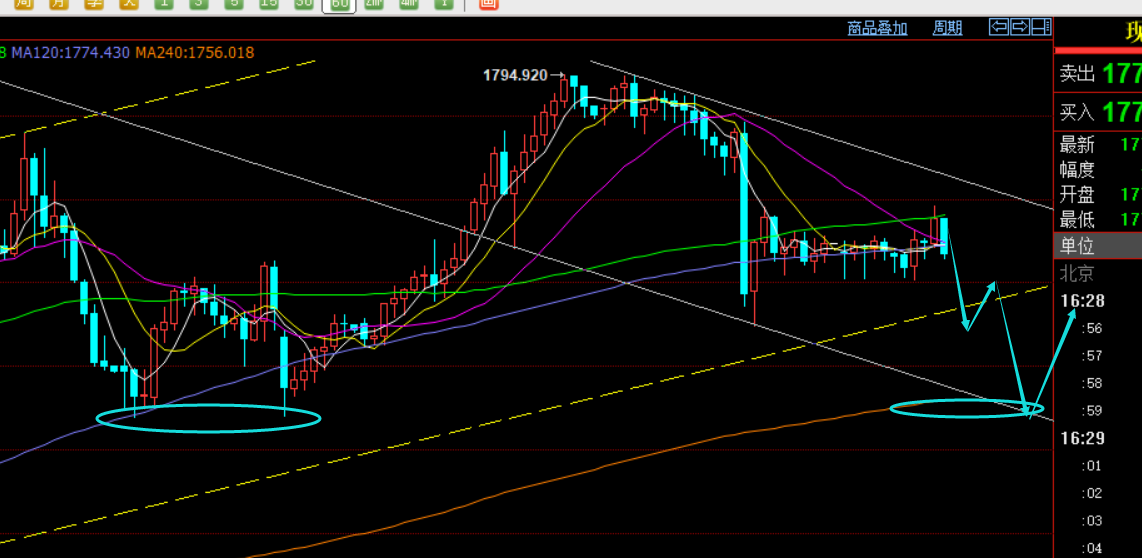
Task: Click the 单位 column header
Action: tap(1098, 245)
